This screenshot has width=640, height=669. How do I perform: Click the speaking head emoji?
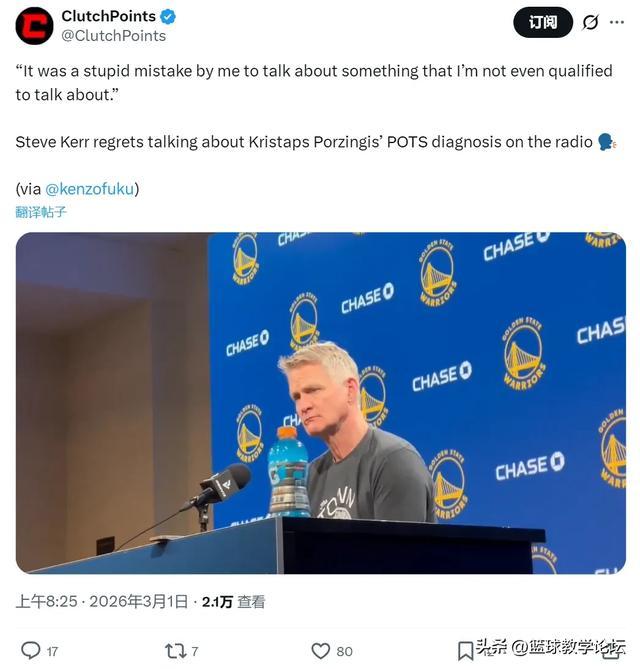[x=606, y=142]
